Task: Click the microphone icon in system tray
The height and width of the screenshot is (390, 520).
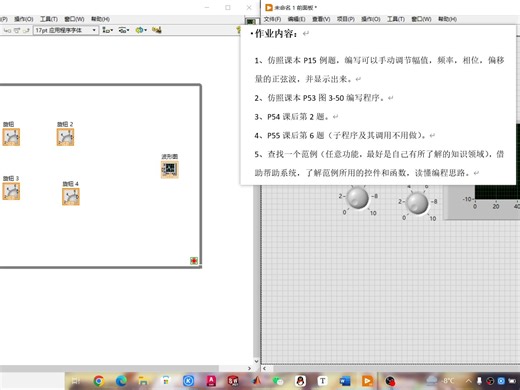Action: click(x=479, y=381)
